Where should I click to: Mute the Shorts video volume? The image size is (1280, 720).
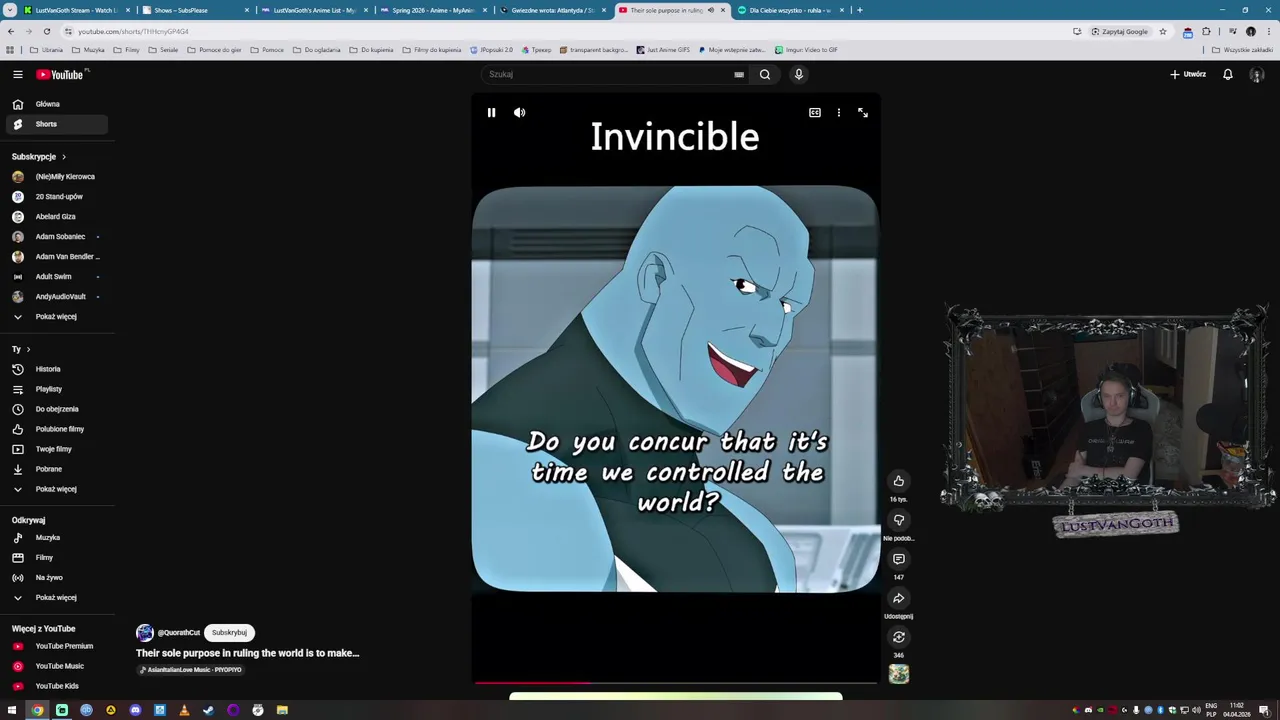click(x=519, y=113)
